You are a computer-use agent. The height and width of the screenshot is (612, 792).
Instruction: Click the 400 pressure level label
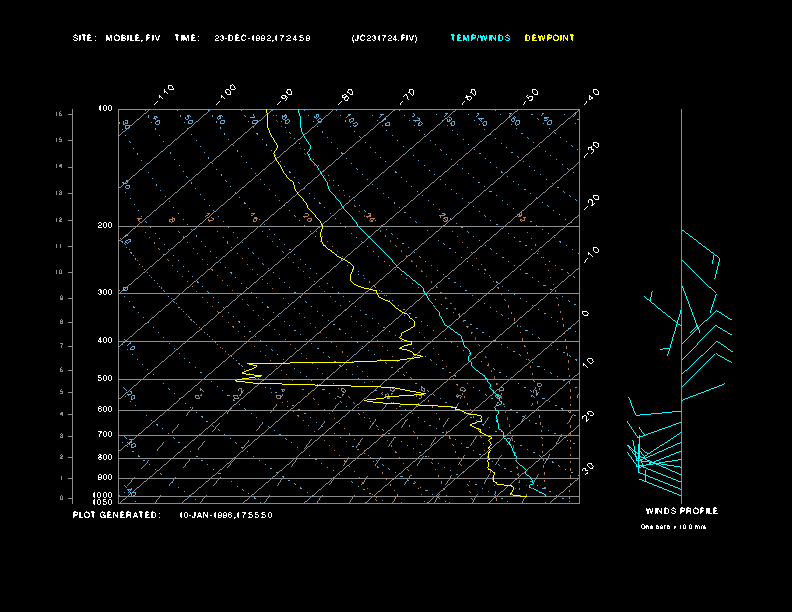[105, 340]
